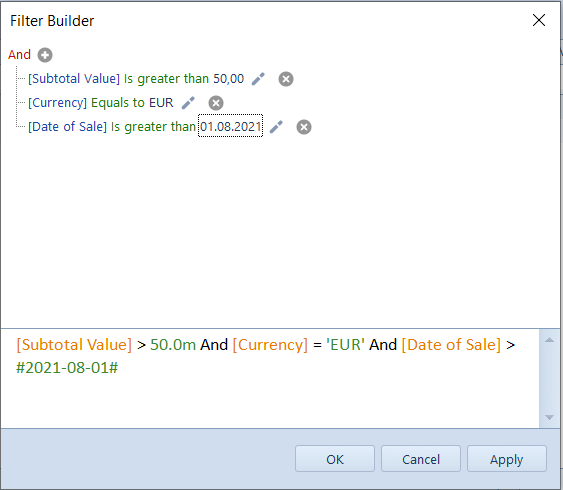
Task: Edit the EUR currency value
Action: click(x=161, y=103)
